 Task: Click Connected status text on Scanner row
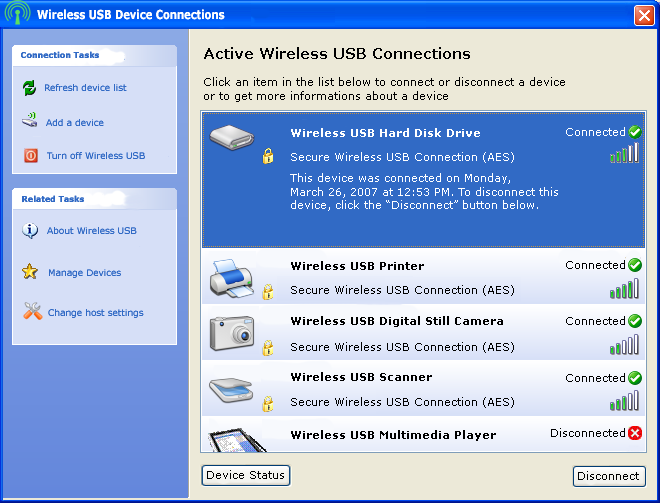pyautogui.click(x=595, y=378)
